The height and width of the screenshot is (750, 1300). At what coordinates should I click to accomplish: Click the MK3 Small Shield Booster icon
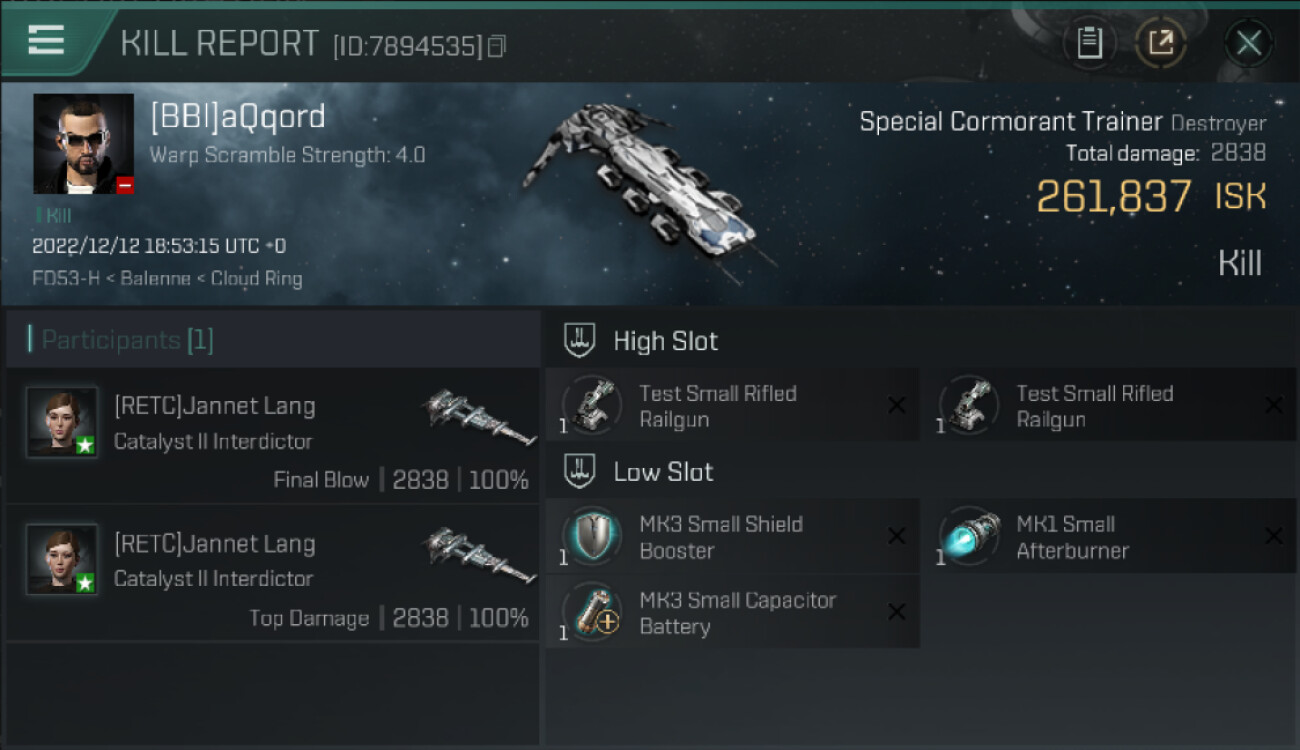pos(593,537)
